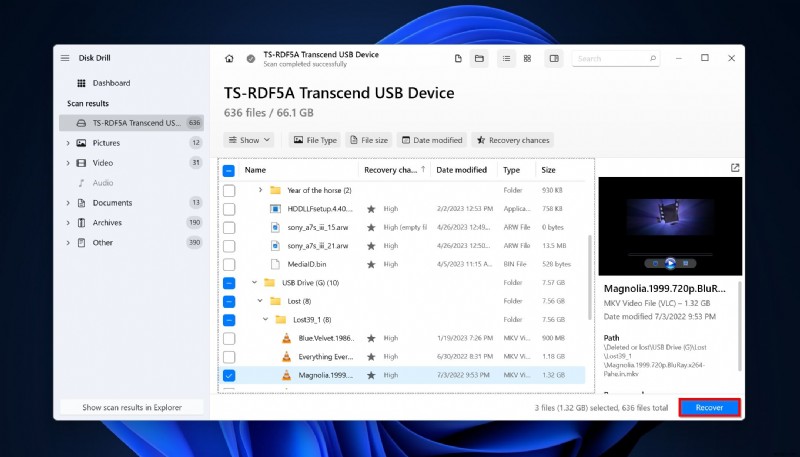Click VLC cone icon of Magnolia file
This screenshot has width=800, height=457.
click(287, 375)
